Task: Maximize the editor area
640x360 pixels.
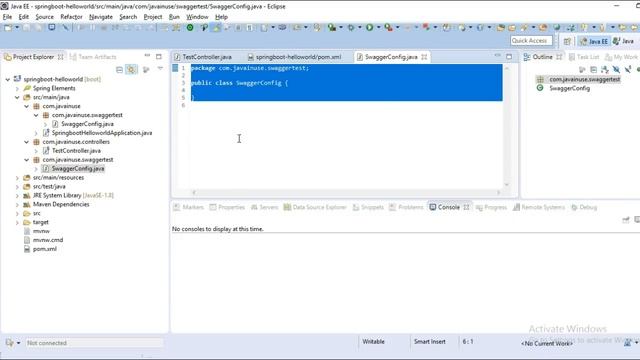Action: [509, 56]
